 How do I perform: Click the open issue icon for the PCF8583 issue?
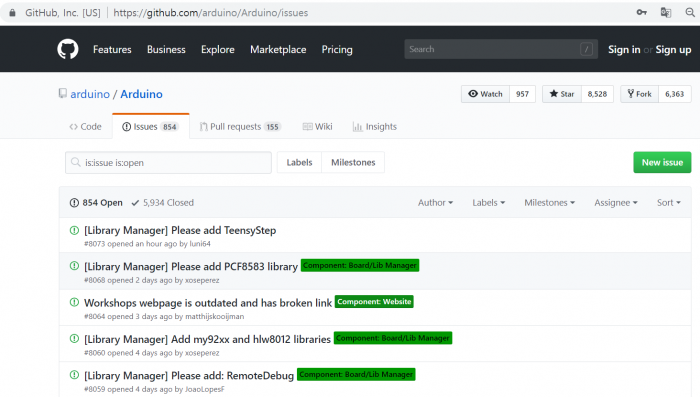75,266
